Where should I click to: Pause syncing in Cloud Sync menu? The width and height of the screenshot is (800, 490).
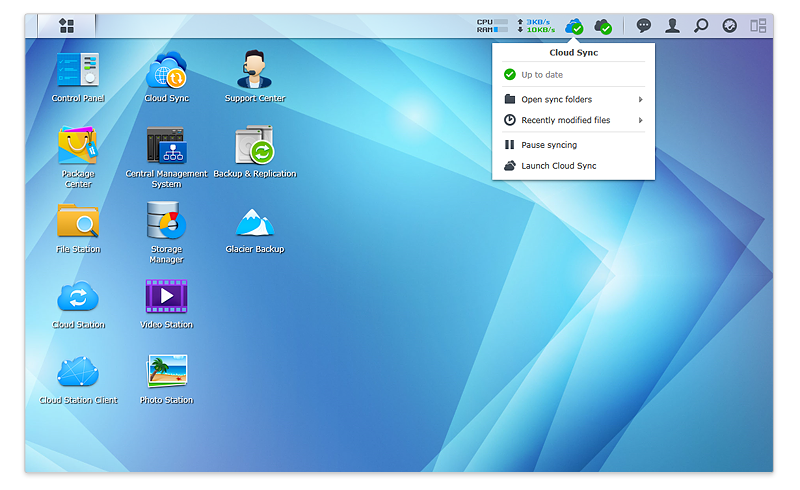point(548,145)
